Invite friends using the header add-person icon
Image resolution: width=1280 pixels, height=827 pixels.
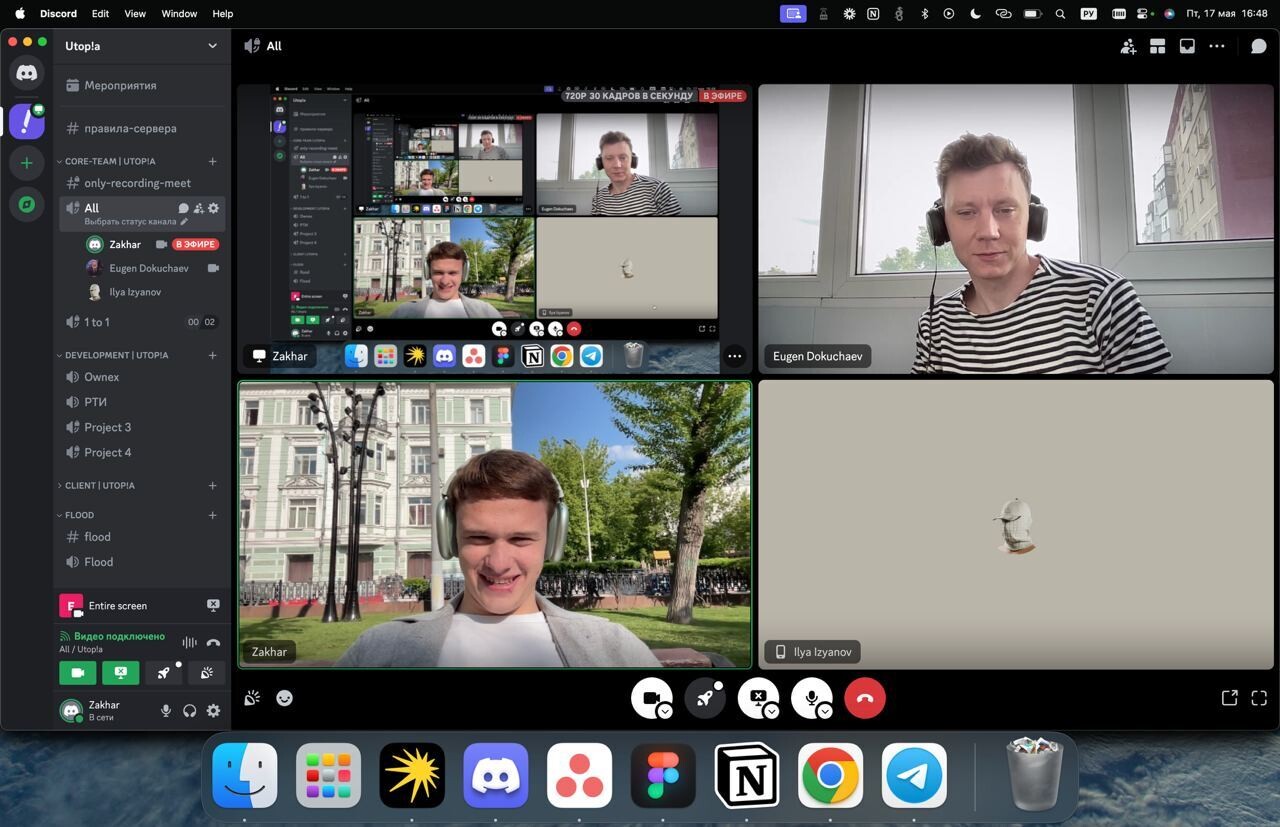tap(1128, 46)
